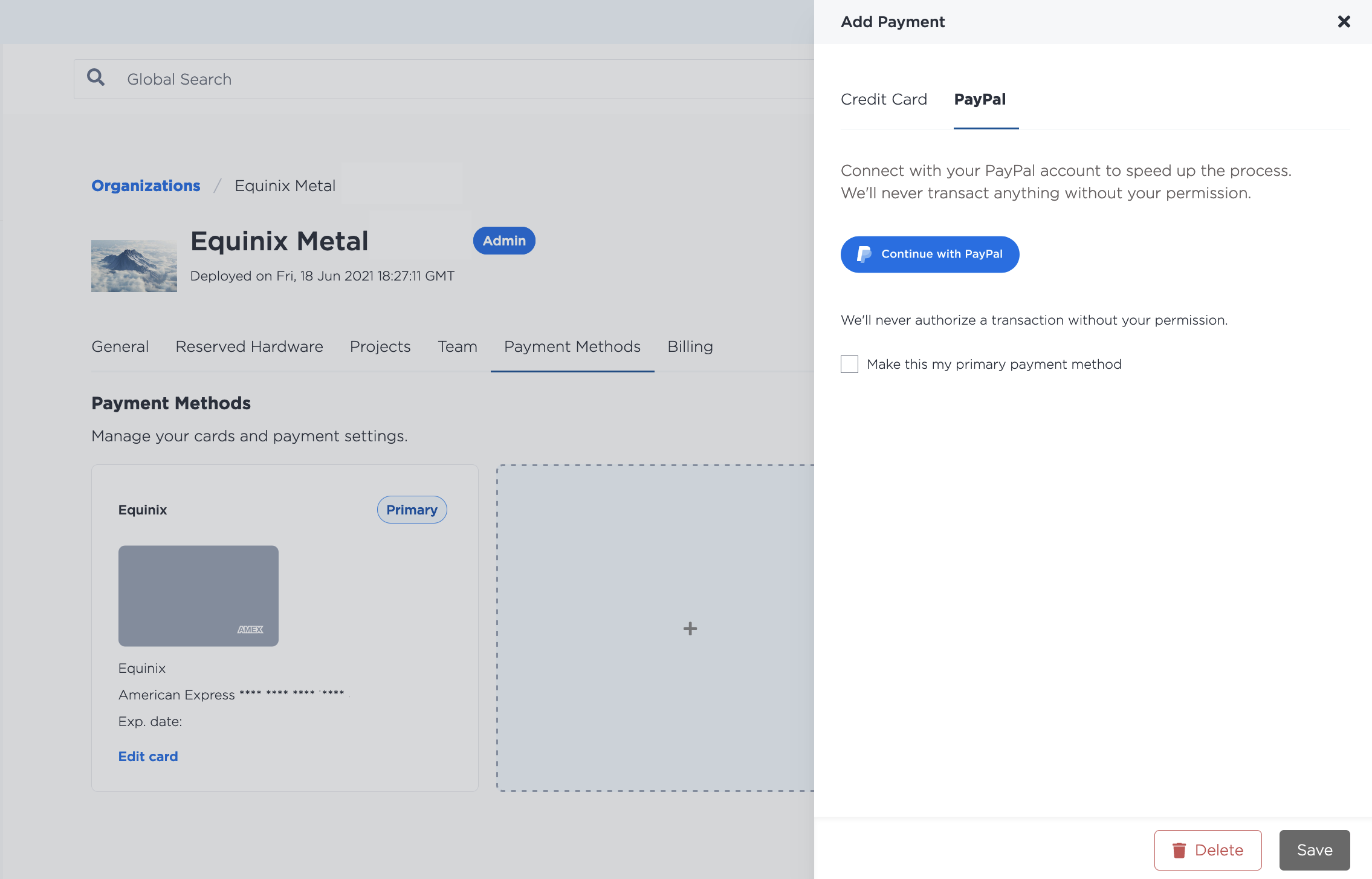
Task: Click the American Express masked number text
Action: pyautogui.click(x=231, y=695)
